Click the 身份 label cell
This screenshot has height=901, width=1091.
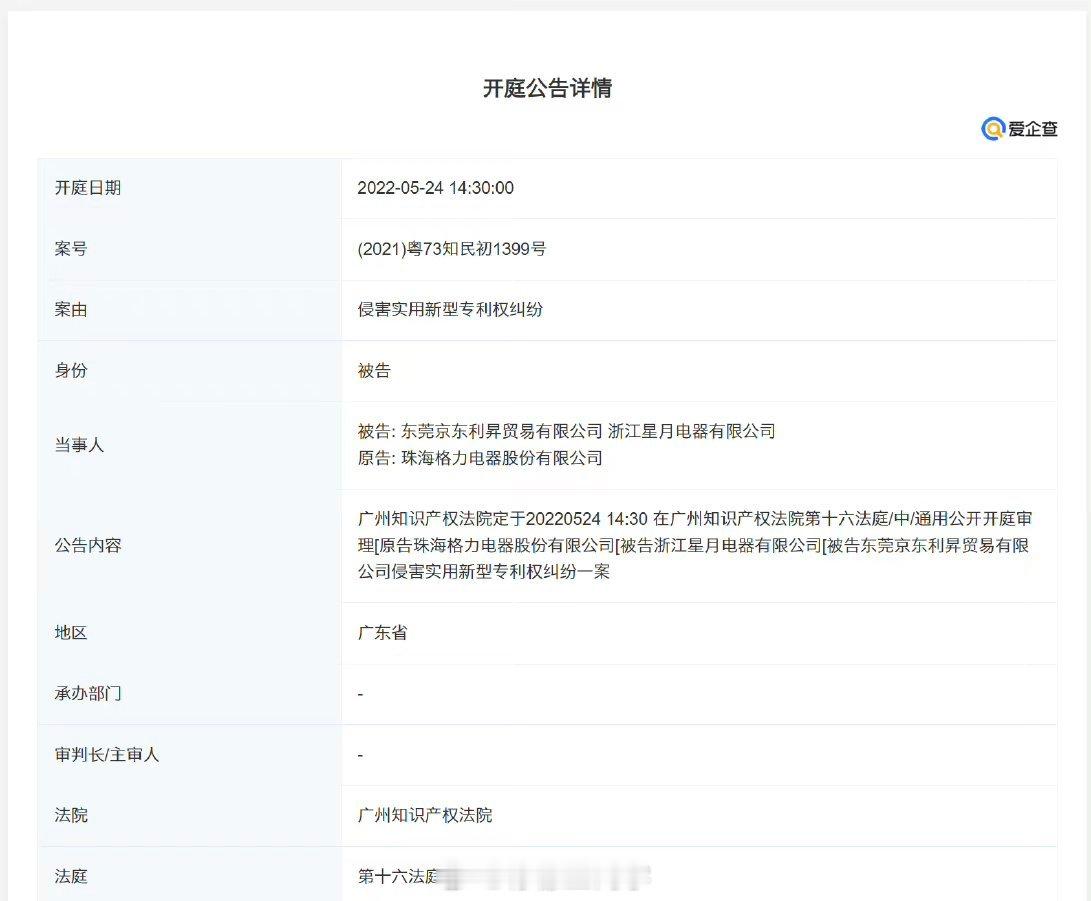[x=189, y=371]
